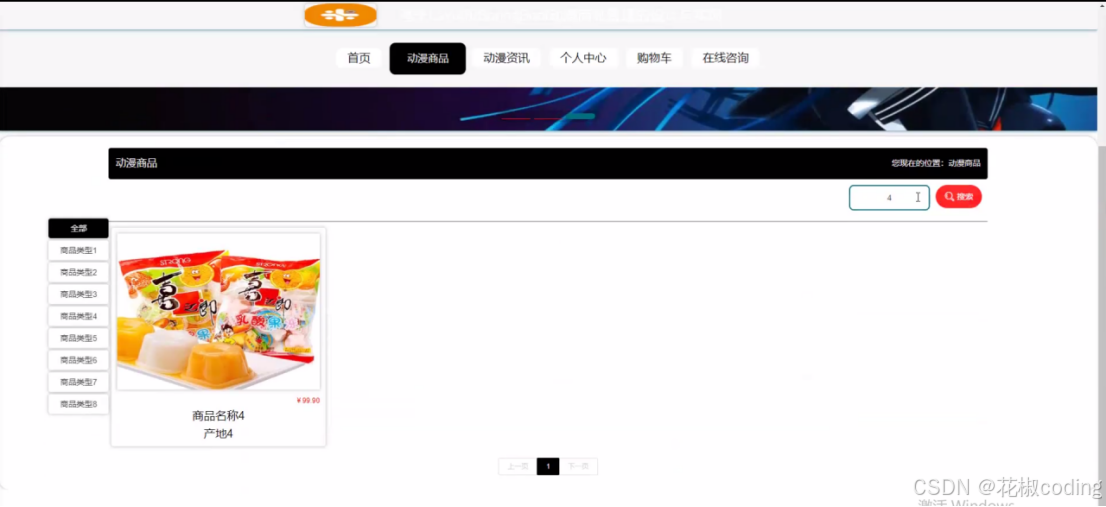
Task: Click the banner carousel indicator bars
Action: click(x=548, y=117)
